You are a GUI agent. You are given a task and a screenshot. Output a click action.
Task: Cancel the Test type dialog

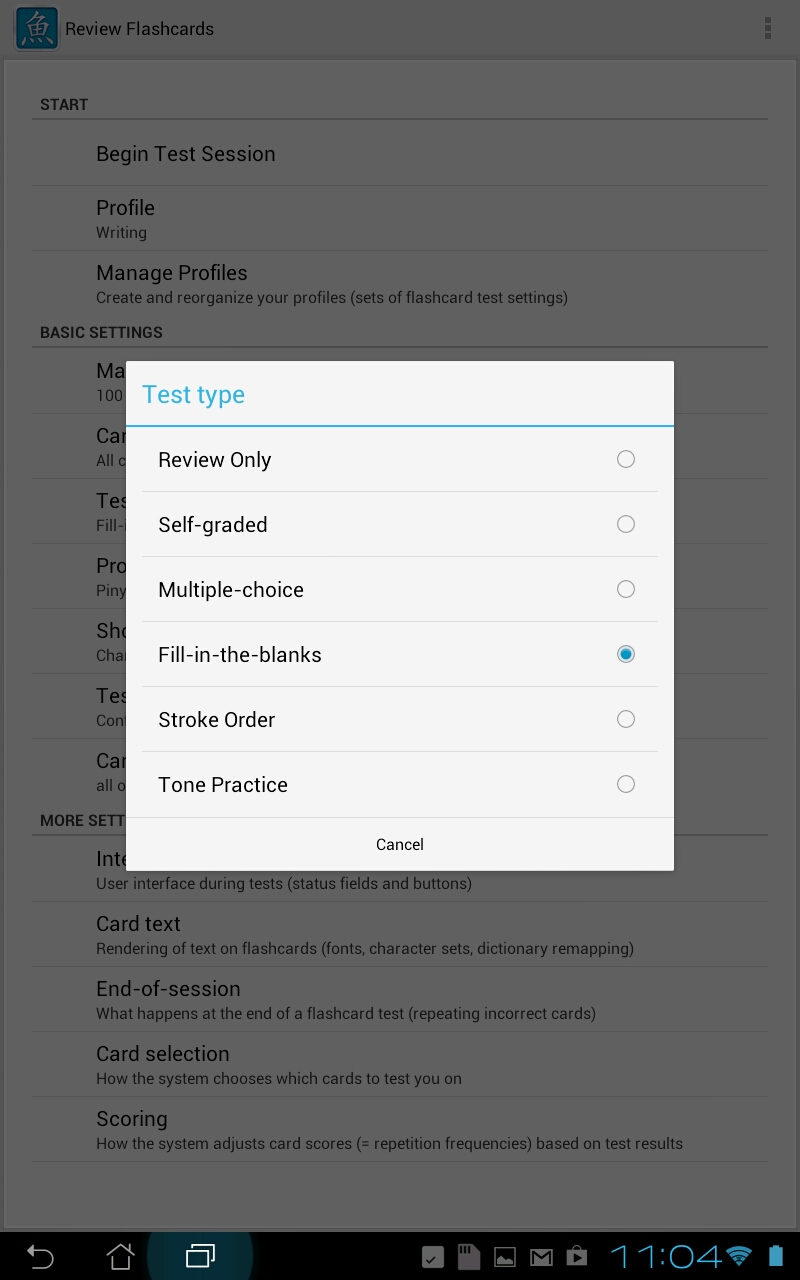(x=400, y=844)
